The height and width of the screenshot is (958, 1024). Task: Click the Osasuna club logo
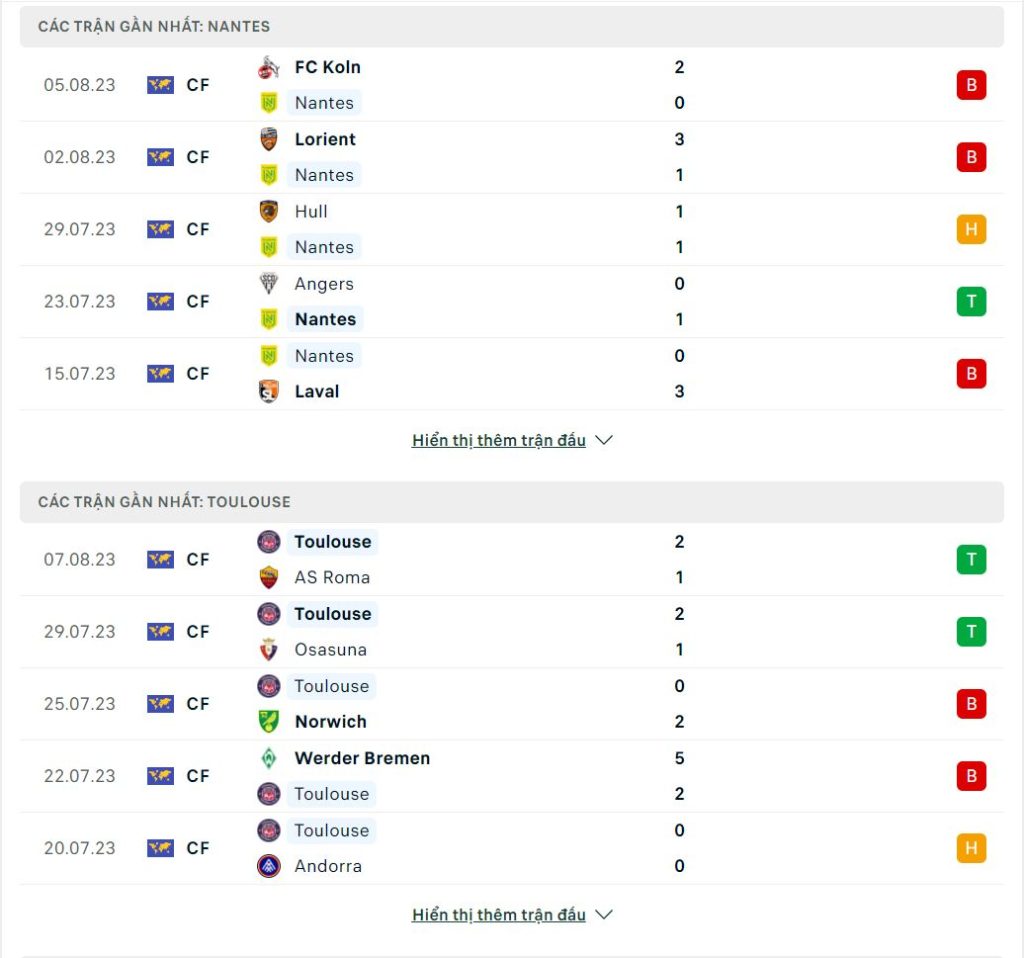pos(268,650)
